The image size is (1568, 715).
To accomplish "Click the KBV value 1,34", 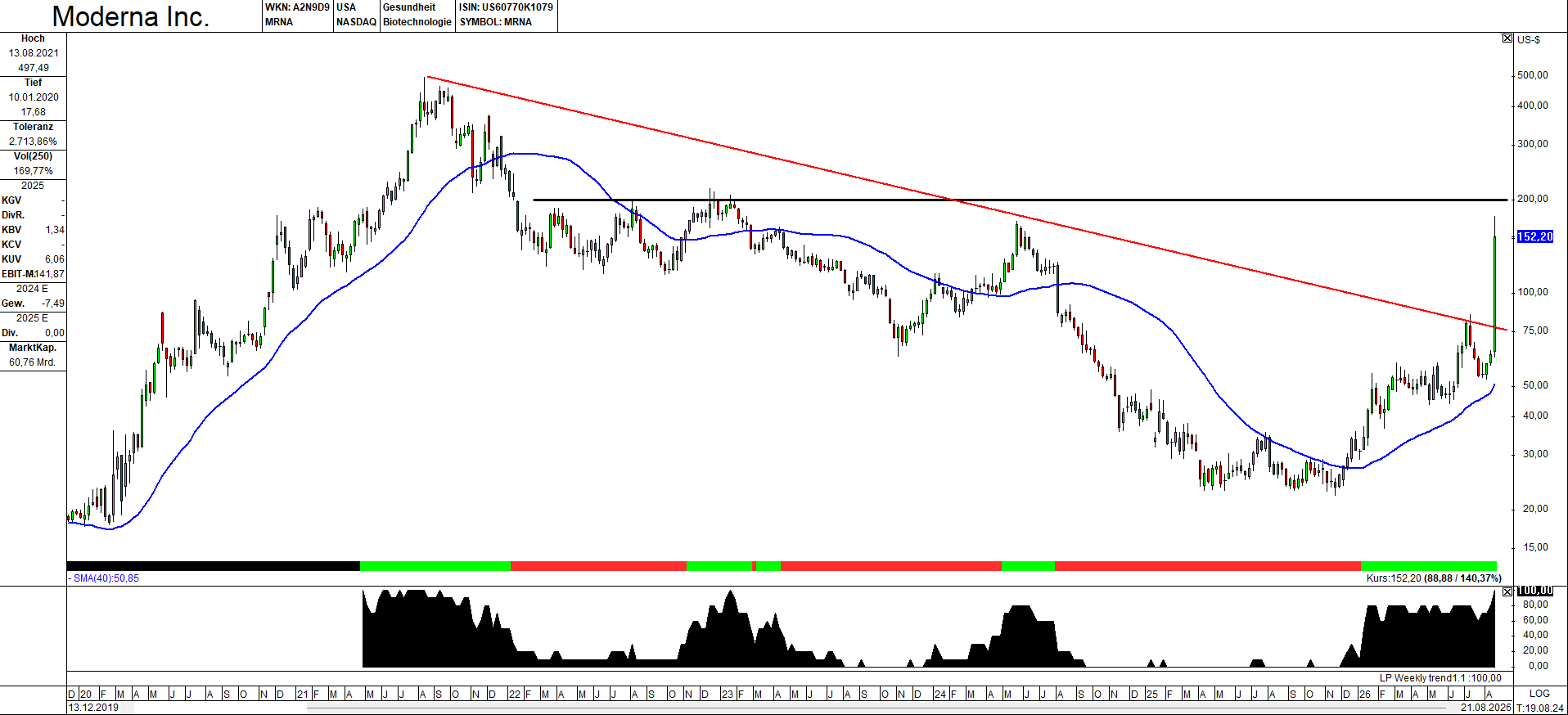I will pyautogui.click(x=55, y=230).
